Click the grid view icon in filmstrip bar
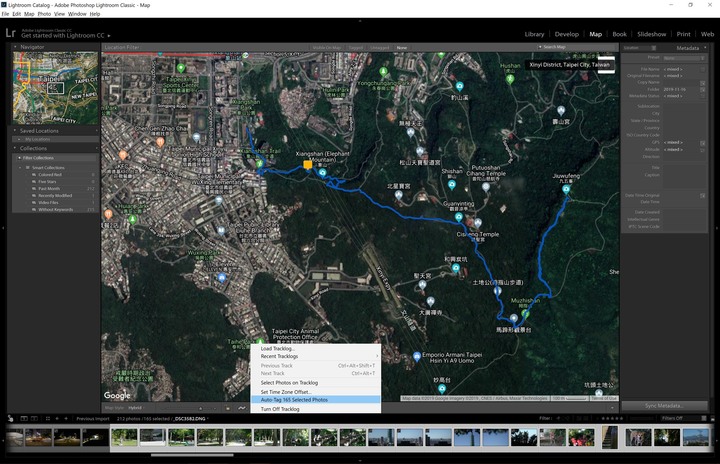The width and height of the screenshot is (720, 464). coord(48,419)
